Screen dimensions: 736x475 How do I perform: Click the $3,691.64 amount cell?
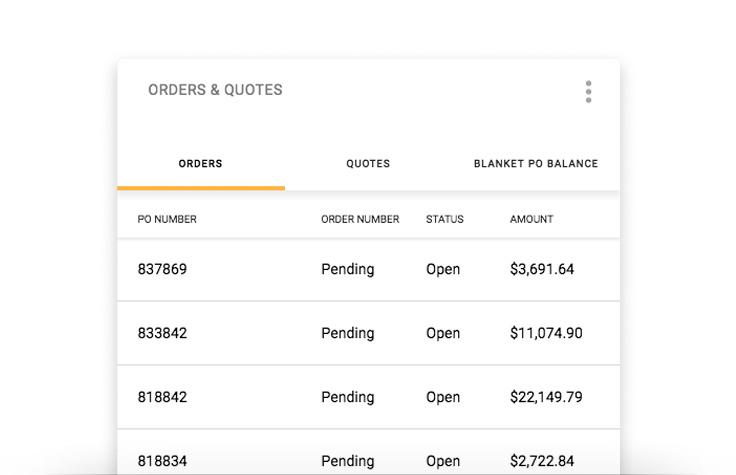[542, 269]
